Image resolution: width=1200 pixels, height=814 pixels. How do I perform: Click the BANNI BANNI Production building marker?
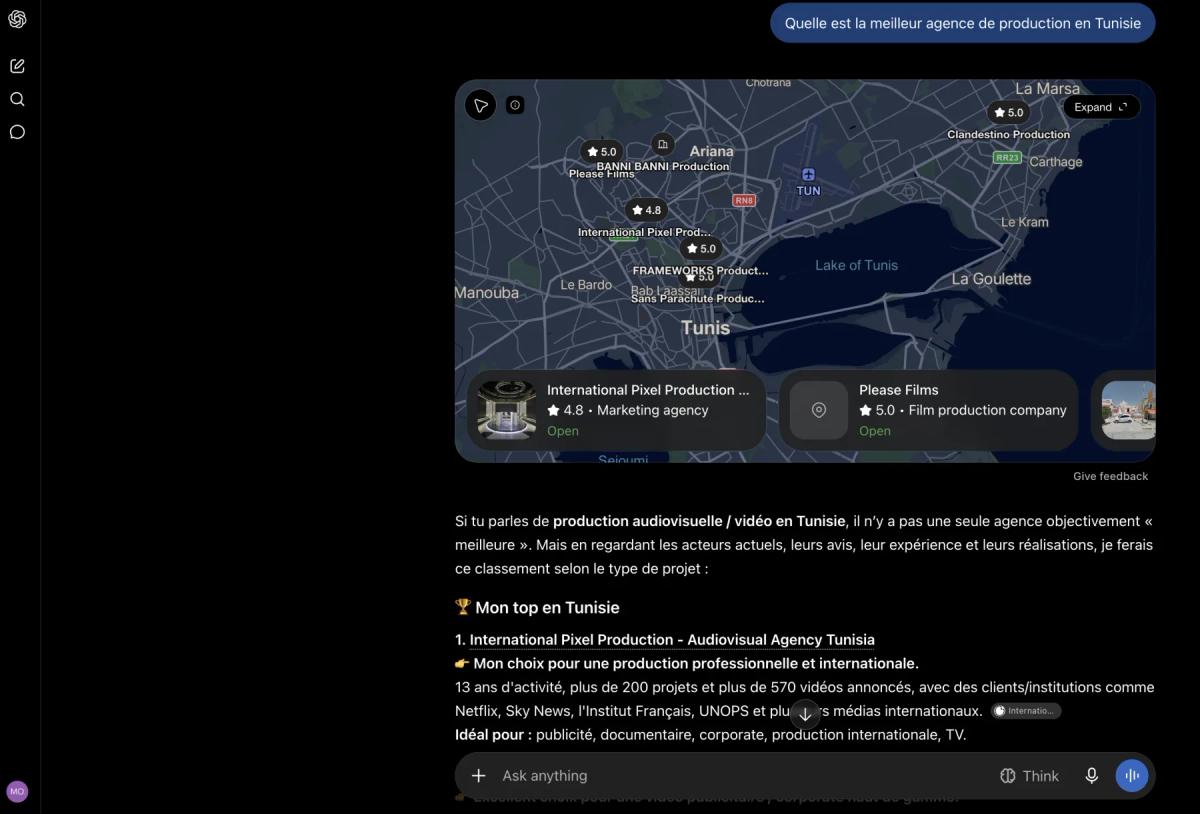pyautogui.click(x=662, y=145)
